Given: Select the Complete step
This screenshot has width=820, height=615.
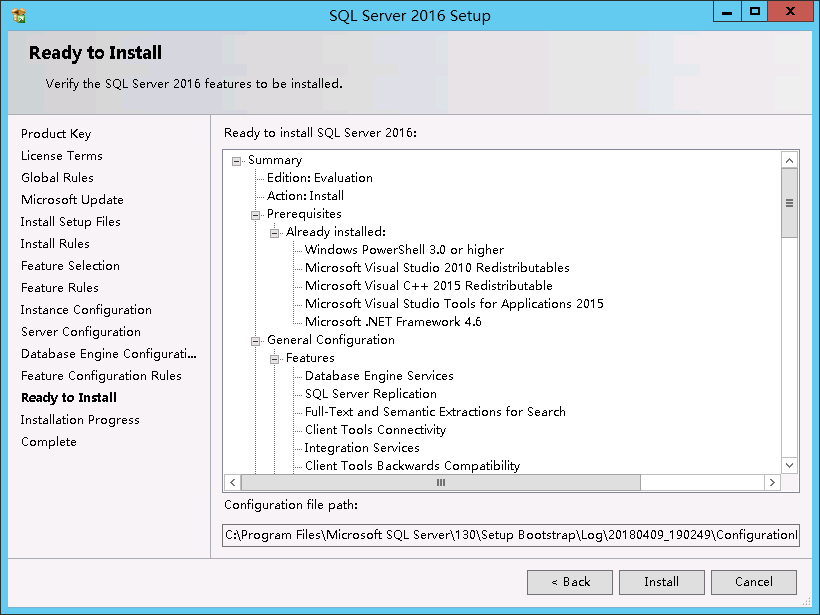Looking at the screenshot, I should pos(49,442).
